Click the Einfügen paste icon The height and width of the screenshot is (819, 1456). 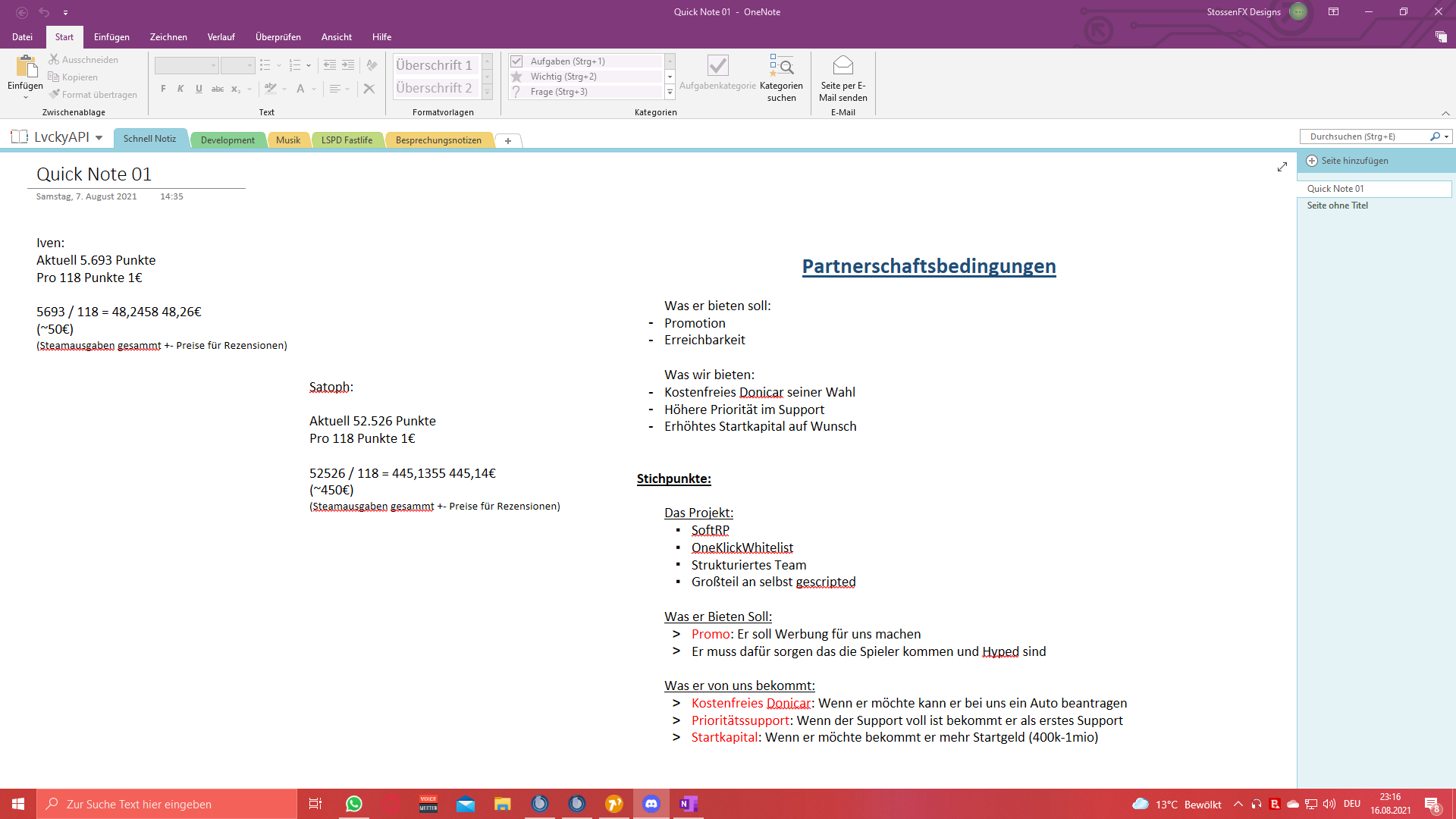26,67
